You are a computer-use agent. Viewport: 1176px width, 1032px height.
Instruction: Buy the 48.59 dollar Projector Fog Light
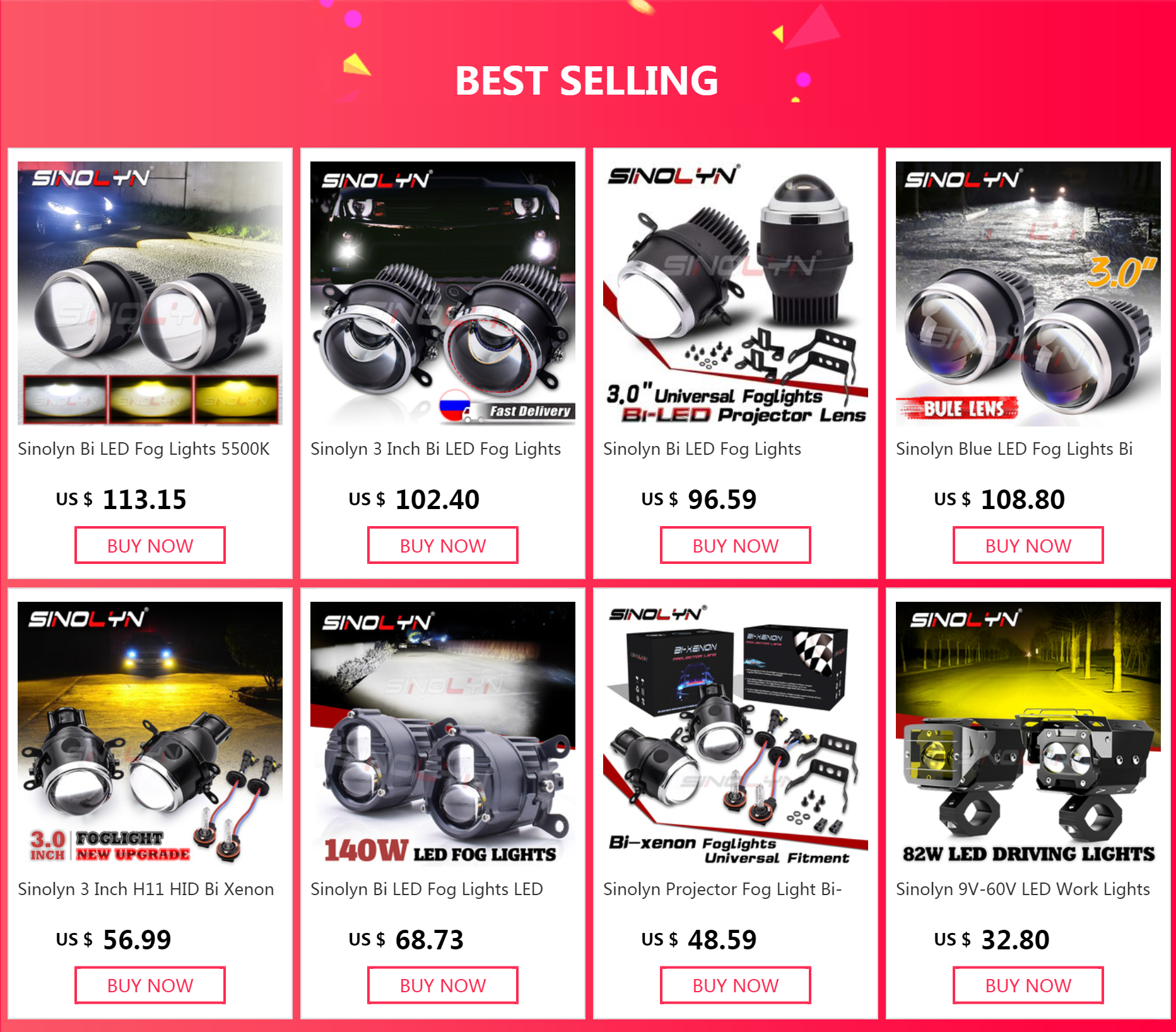(x=736, y=985)
